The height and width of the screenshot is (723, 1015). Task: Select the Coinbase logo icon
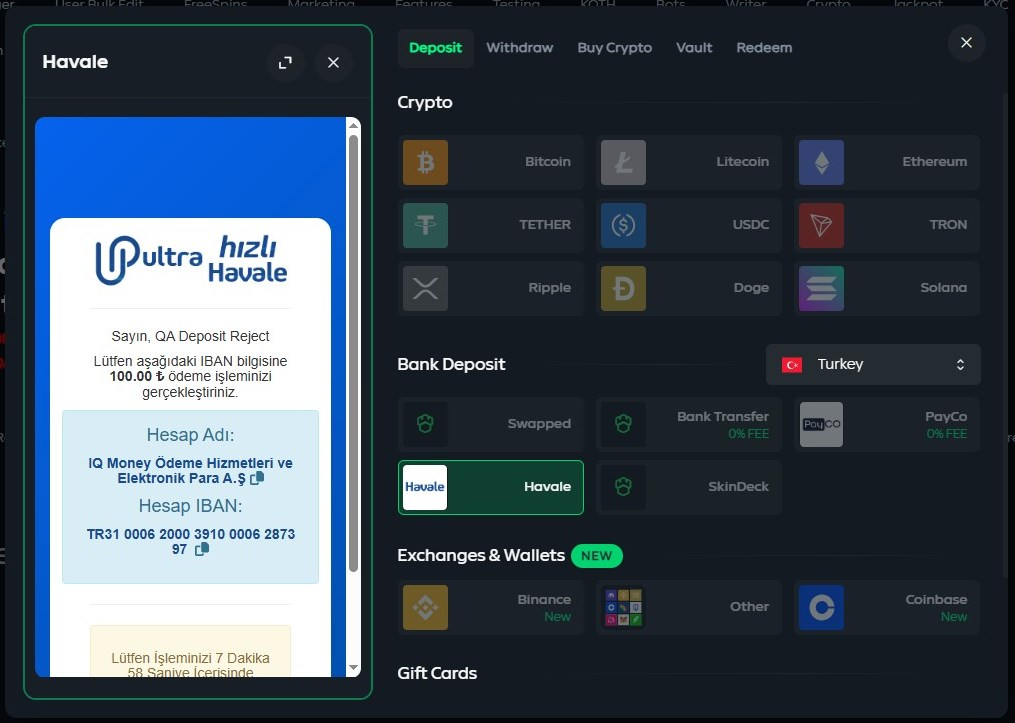tap(821, 607)
